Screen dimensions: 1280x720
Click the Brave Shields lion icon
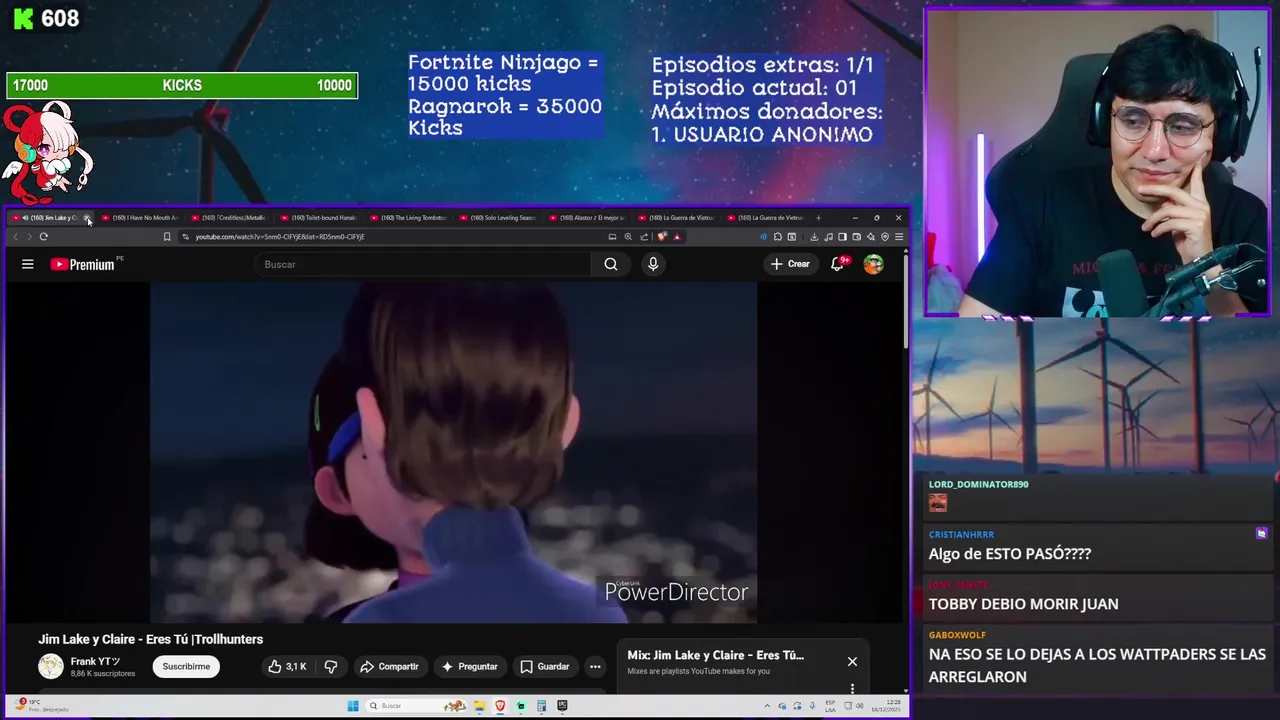(662, 237)
